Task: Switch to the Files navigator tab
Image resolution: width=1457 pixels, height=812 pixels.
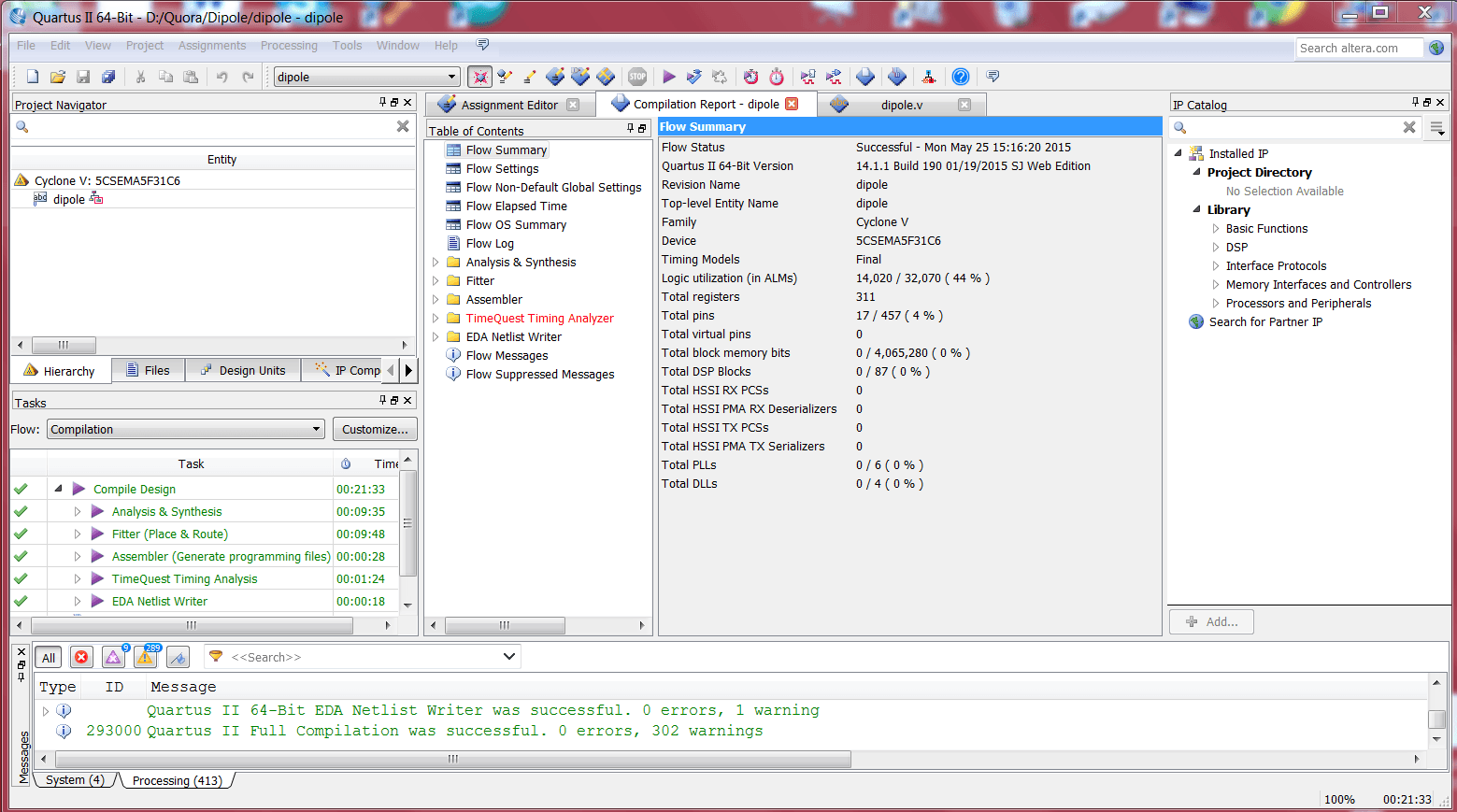Action: click(148, 370)
